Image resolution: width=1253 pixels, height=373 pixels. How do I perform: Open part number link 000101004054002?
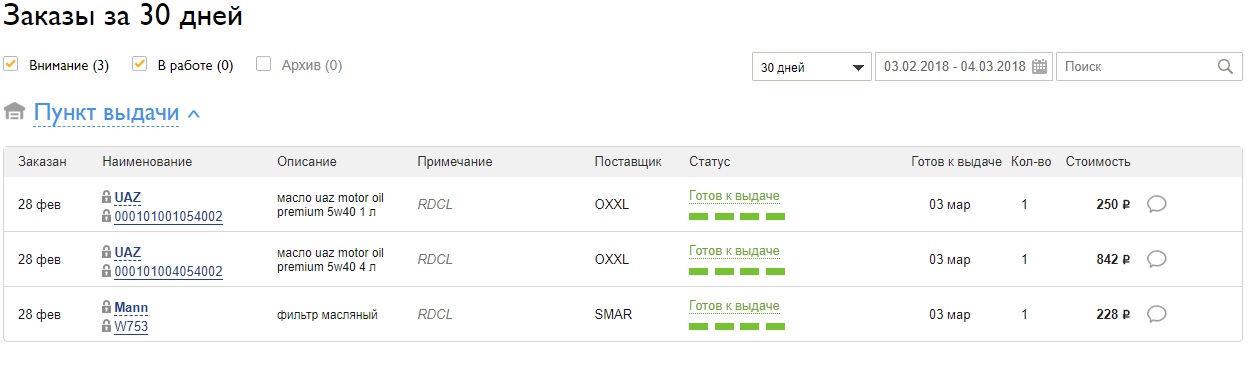(x=169, y=271)
